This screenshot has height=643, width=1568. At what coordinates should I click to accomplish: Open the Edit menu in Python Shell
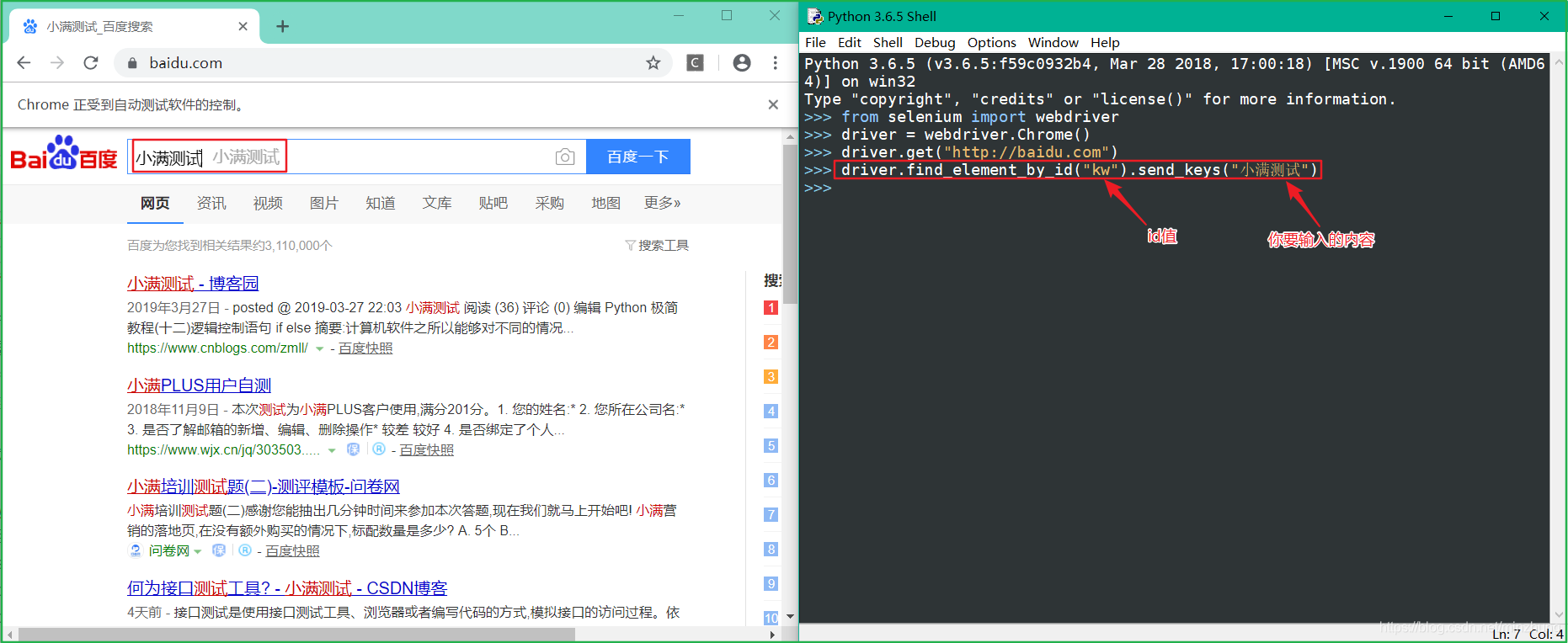coord(850,43)
